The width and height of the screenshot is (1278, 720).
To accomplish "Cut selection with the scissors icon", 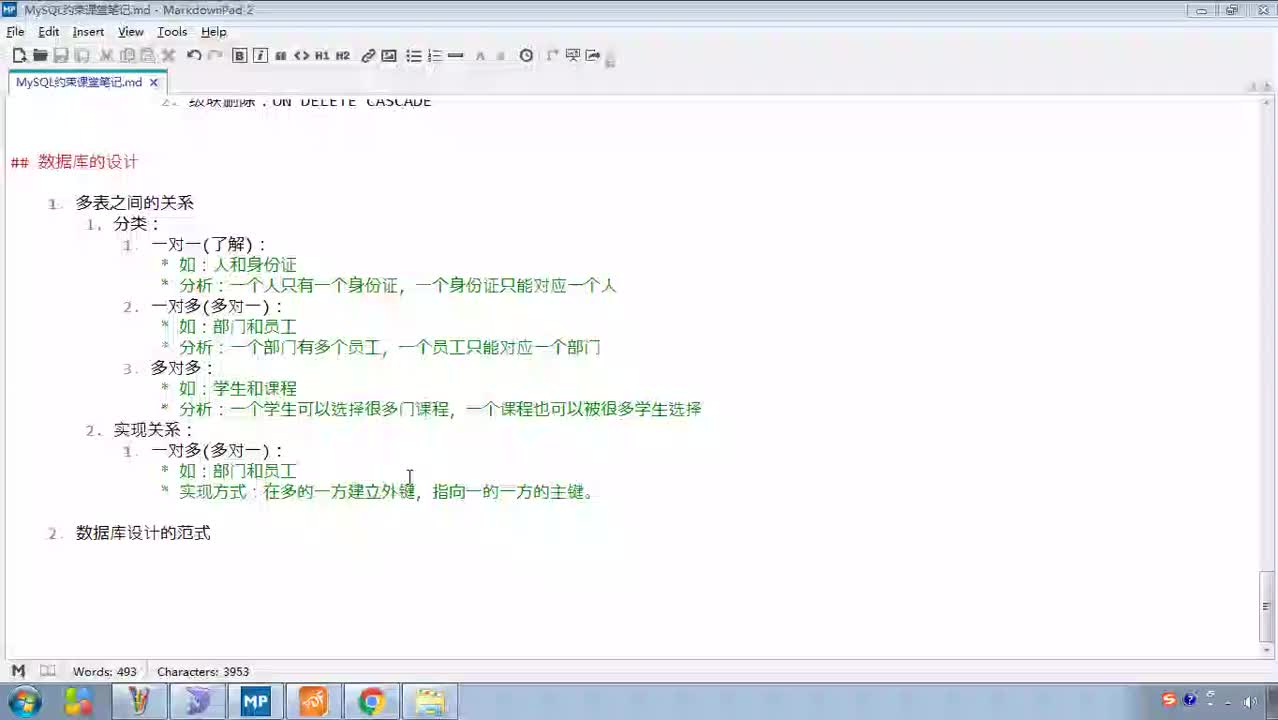I will point(106,56).
